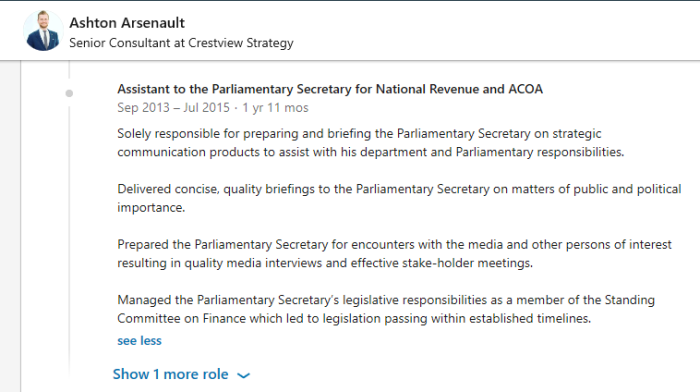Click the Committee on Finance text line
Viewport: 700px width, 392px height.
pos(354,318)
